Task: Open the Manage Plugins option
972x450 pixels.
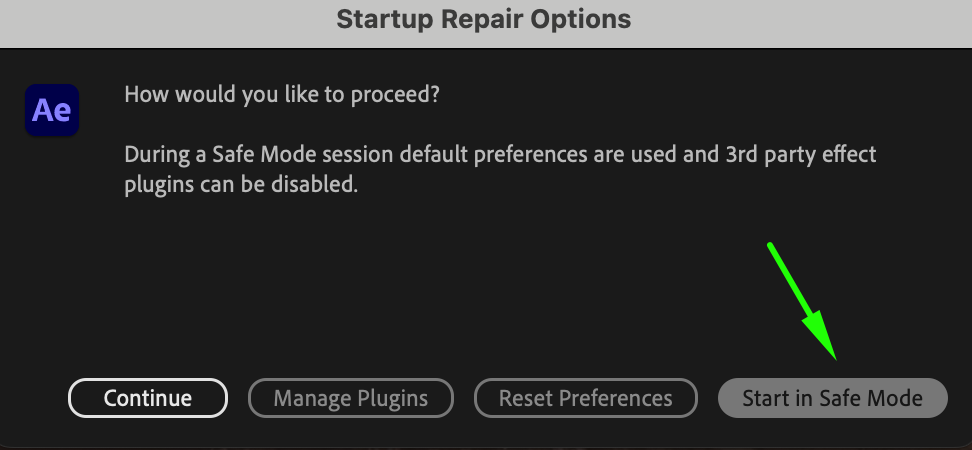Action: [351, 398]
